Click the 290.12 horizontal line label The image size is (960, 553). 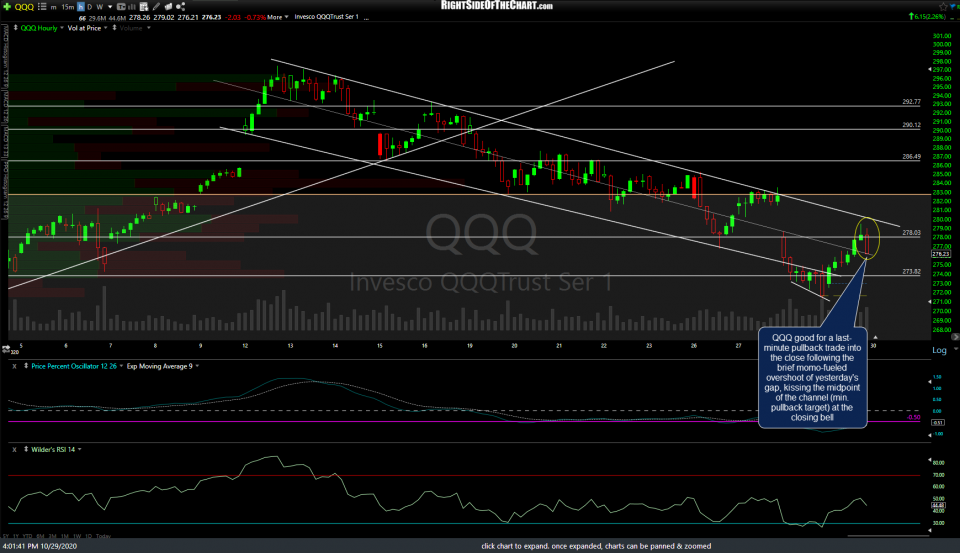coord(911,125)
